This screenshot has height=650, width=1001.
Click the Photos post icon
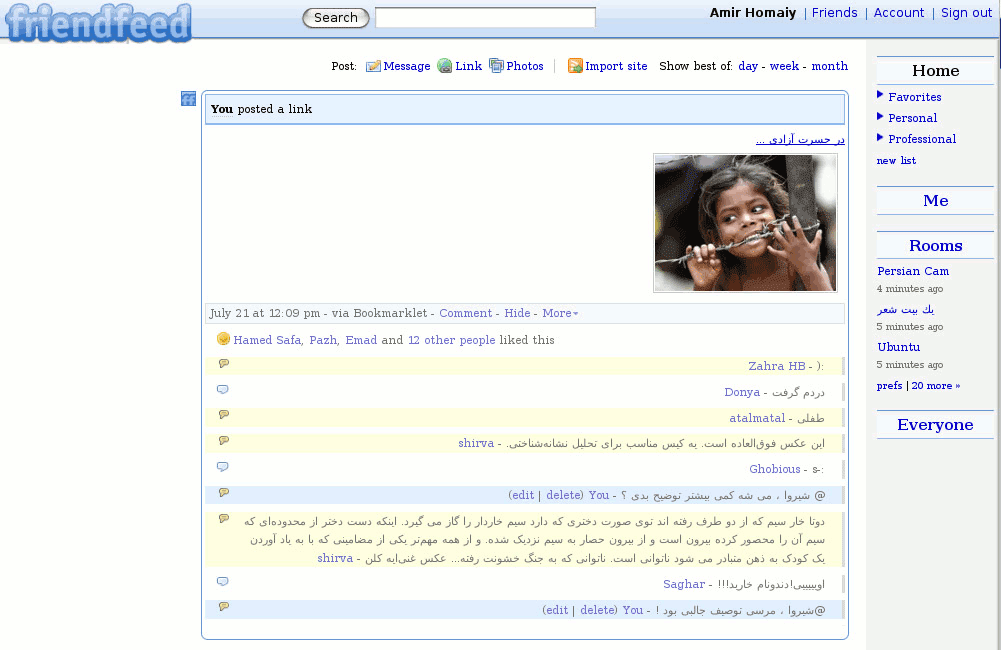[x=496, y=66]
